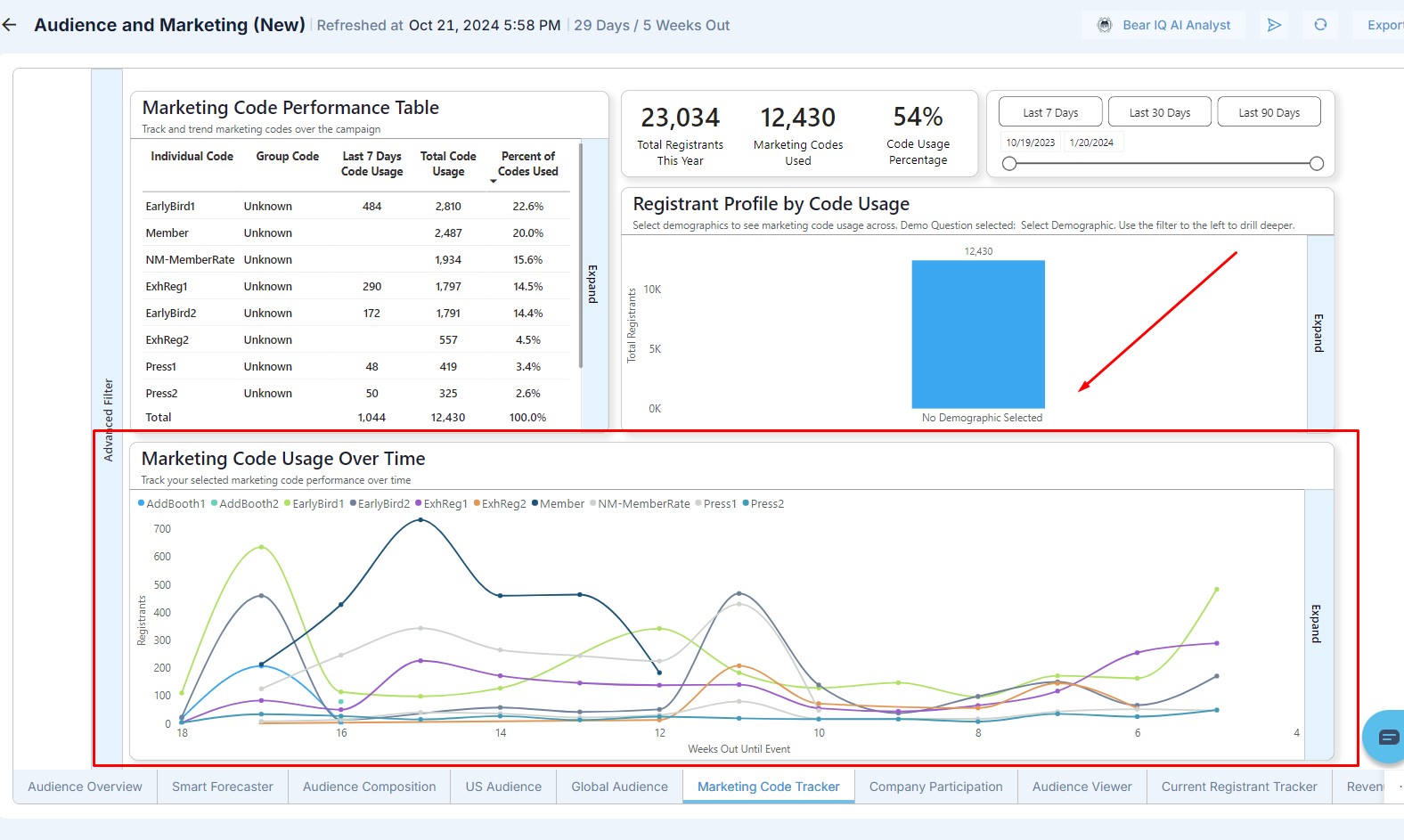Sort by Last 7 Days Code Usage header
Image resolution: width=1404 pixels, height=840 pixels.
point(371,164)
